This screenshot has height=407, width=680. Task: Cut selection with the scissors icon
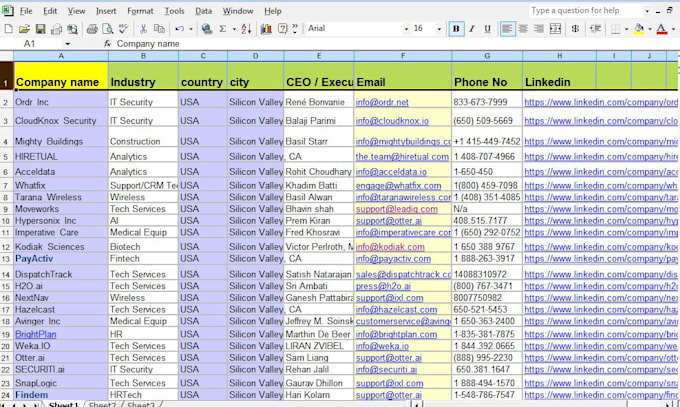pyautogui.click(x=143, y=29)
